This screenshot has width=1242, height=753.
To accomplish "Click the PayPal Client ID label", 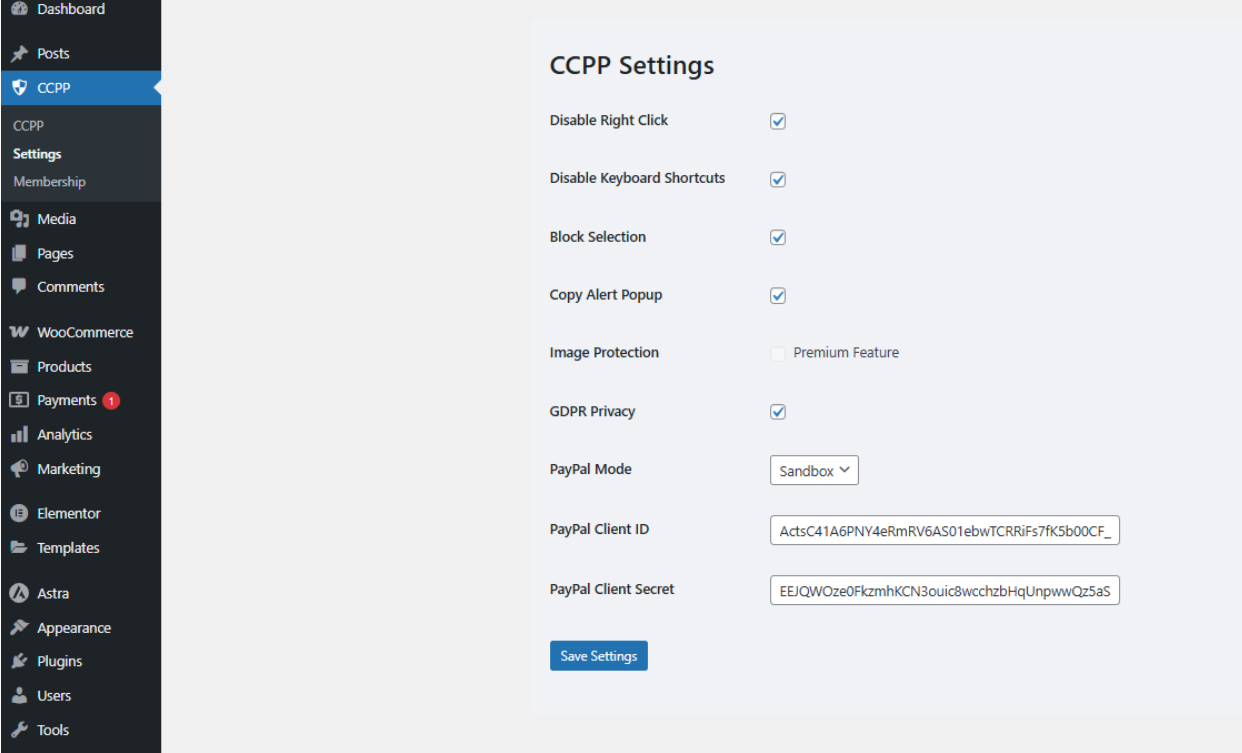I will pyautogui.click(x=599, y=529).
